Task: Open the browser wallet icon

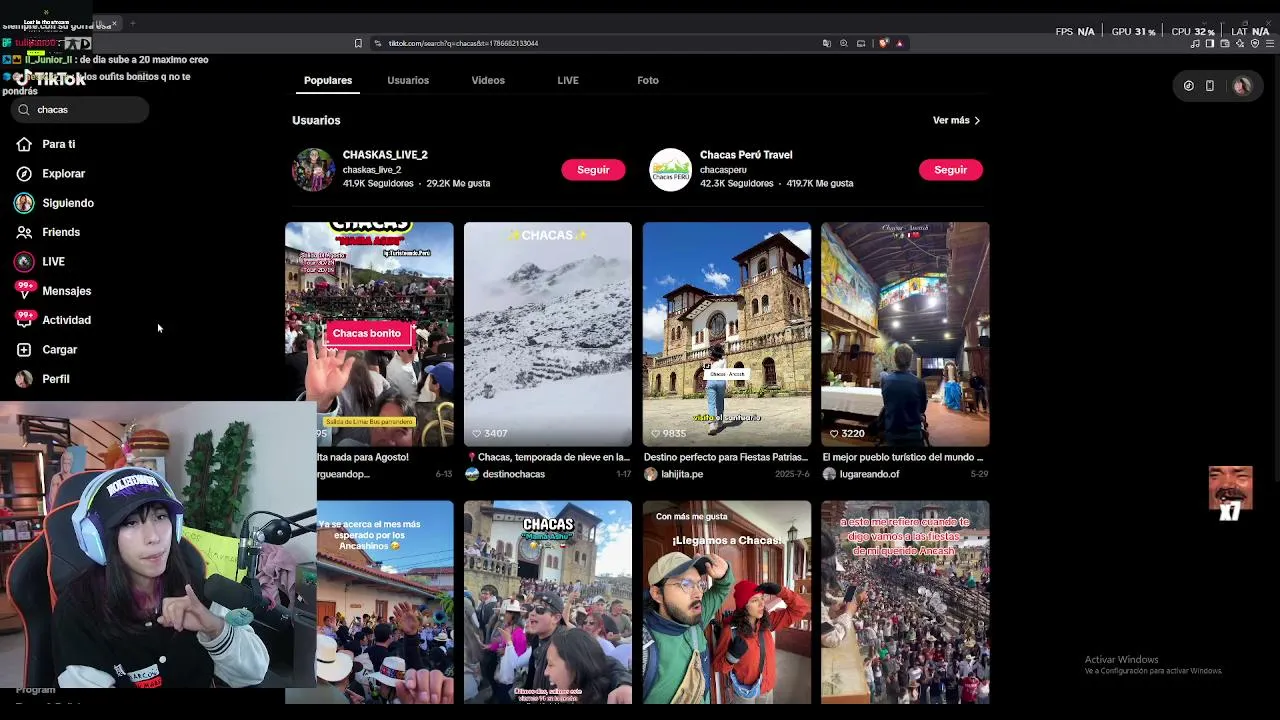Action: 1225,44
